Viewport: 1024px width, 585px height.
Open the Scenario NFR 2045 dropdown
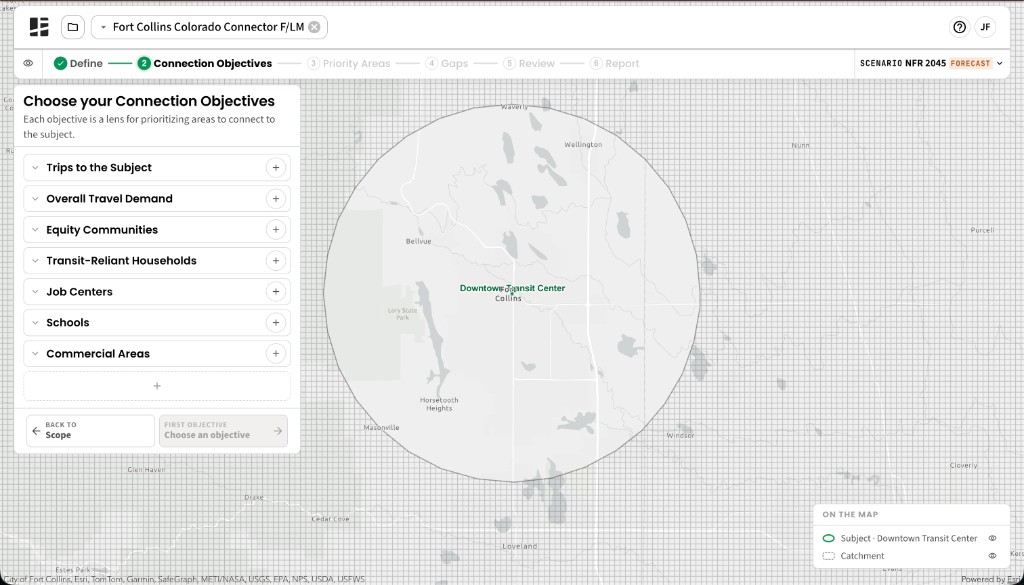pos(931,63)
